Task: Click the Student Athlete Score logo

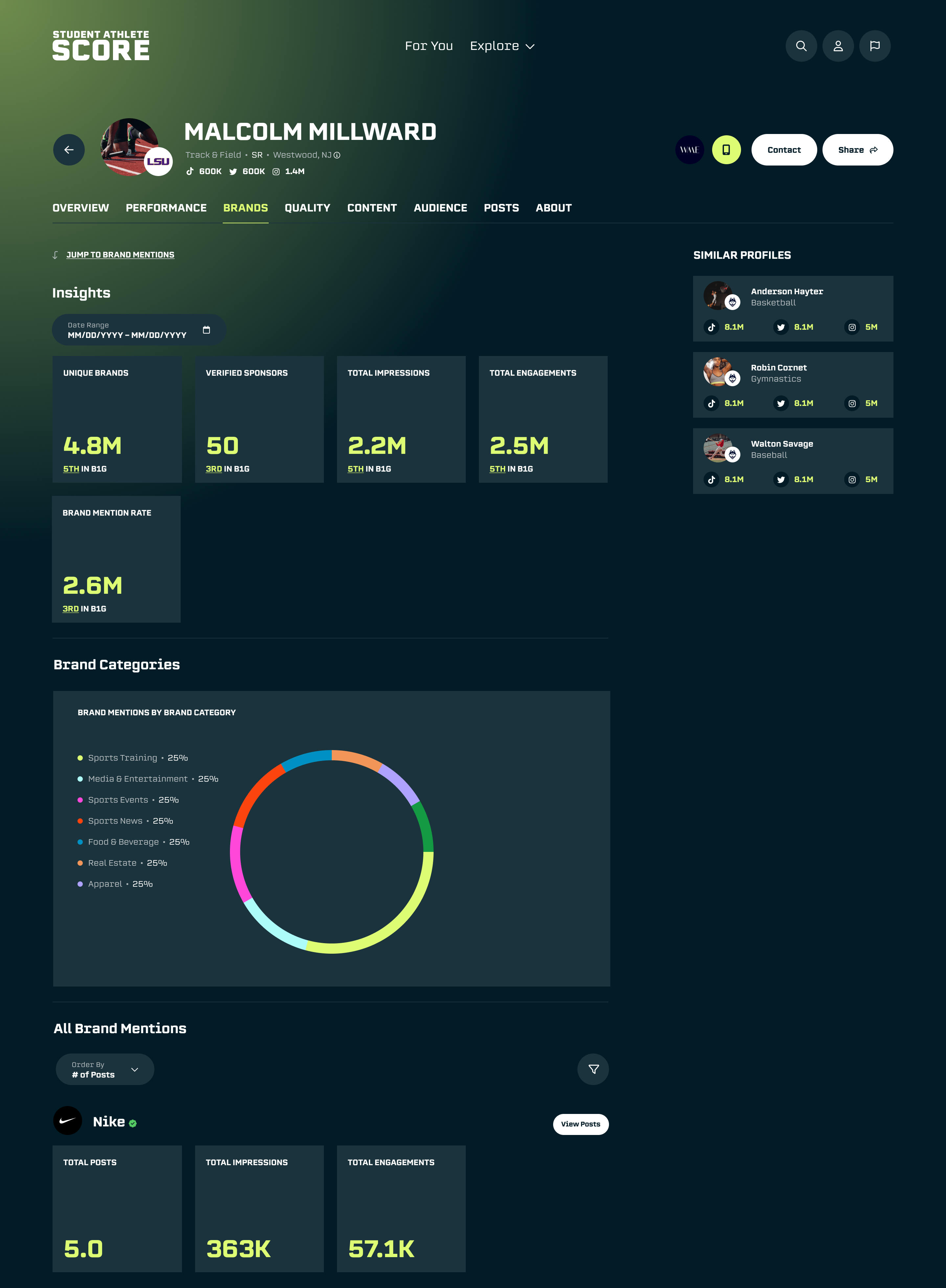Action: coord(101,45)
